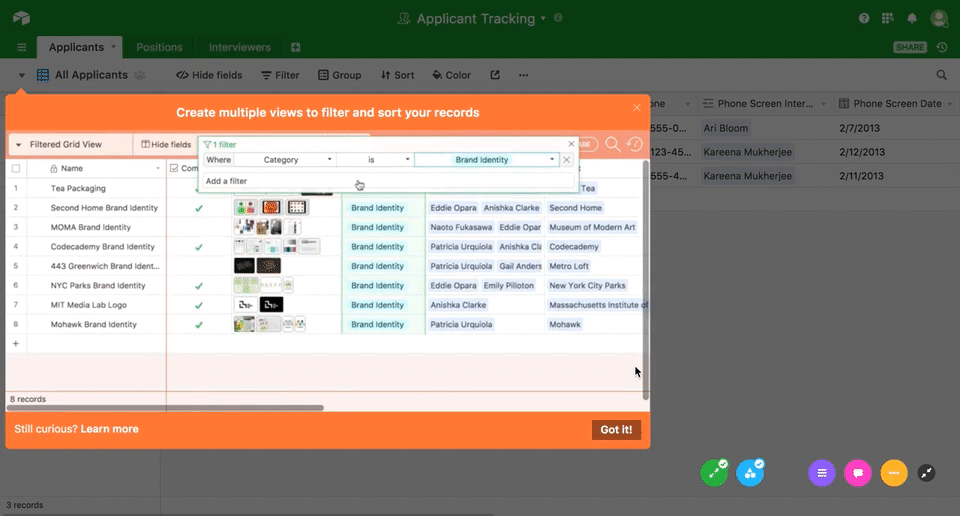
Task: Click the preview vertical scrollbar
Action: (645, 280)
